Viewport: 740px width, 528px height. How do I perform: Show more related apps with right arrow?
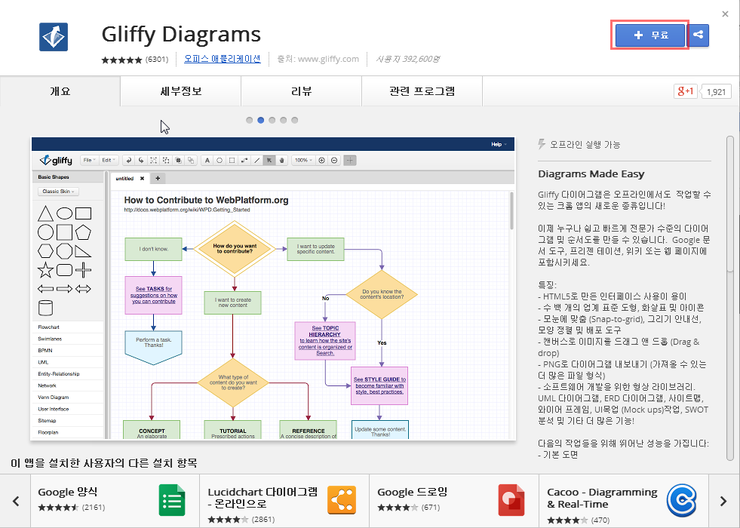723,501
